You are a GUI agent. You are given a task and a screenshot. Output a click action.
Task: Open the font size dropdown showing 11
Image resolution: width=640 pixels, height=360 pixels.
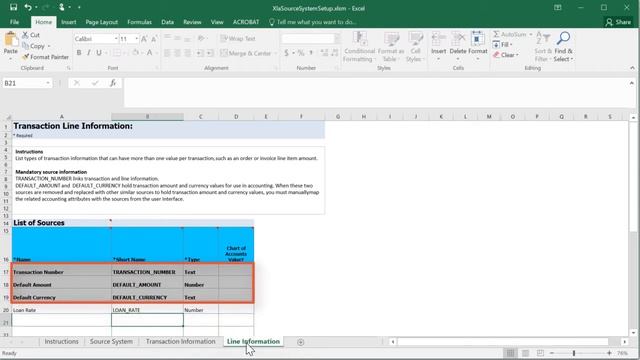(x=136, y=39)
